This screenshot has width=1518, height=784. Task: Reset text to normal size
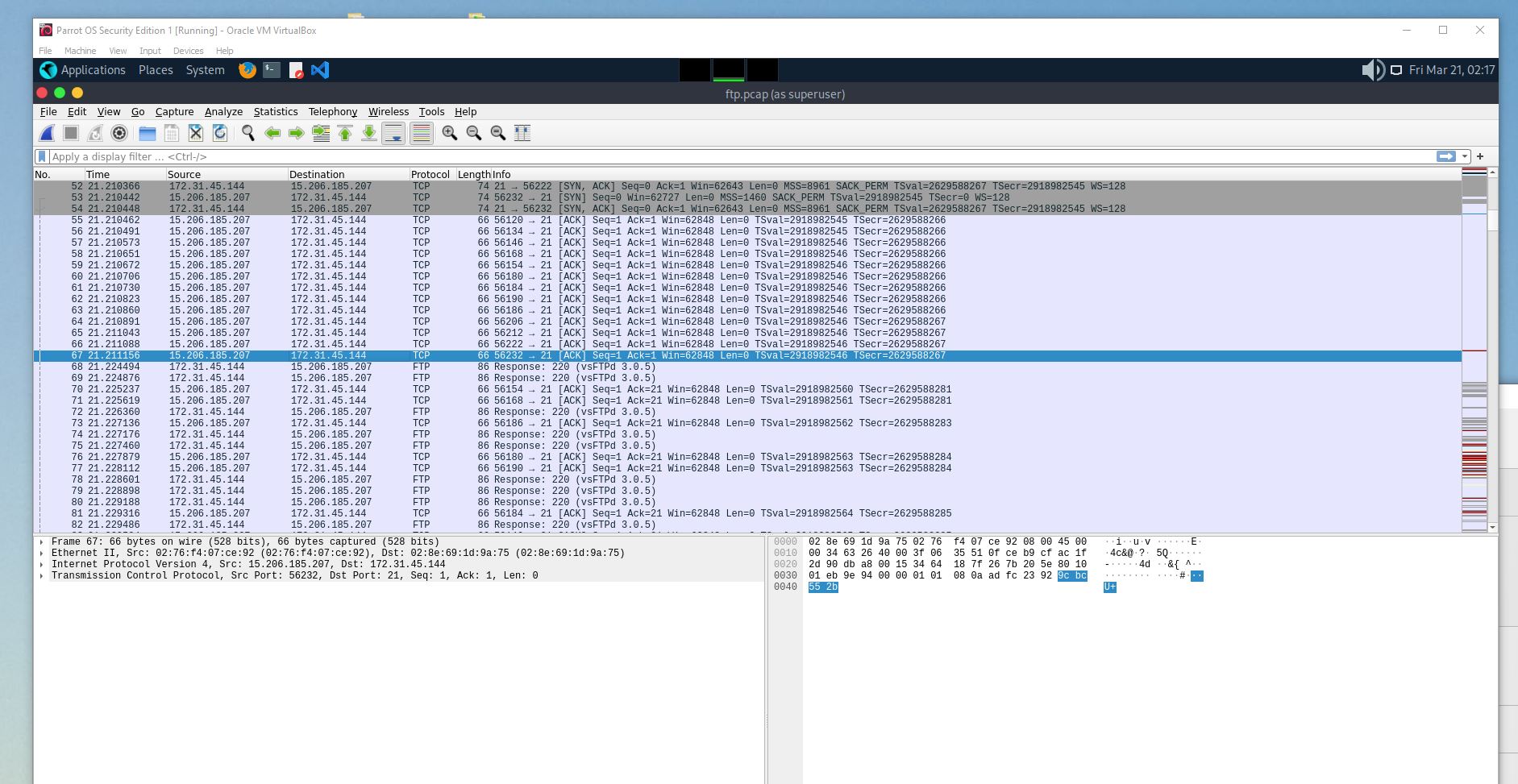click(x=498, y=133)
